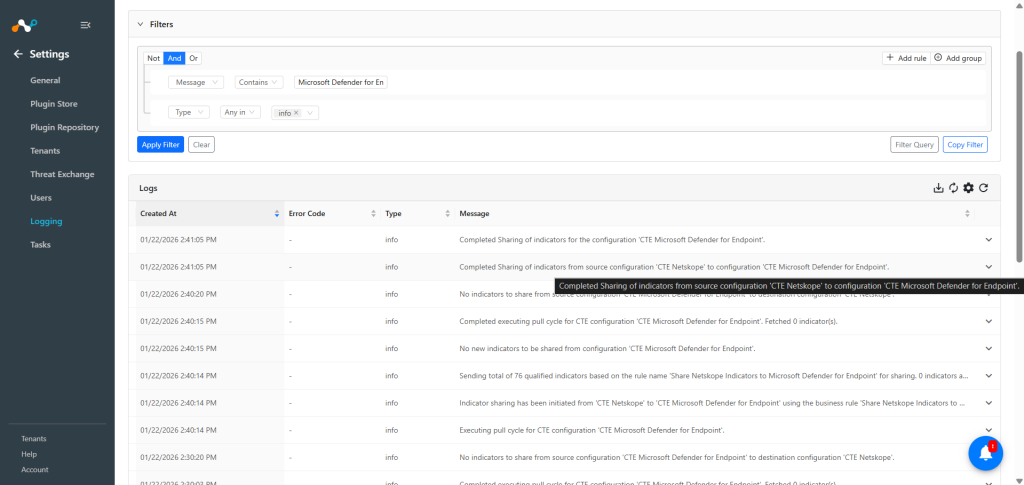Open the Type field dropdown
The image size is (1024, 485).
pyautogui.click(x=189, y=112)
